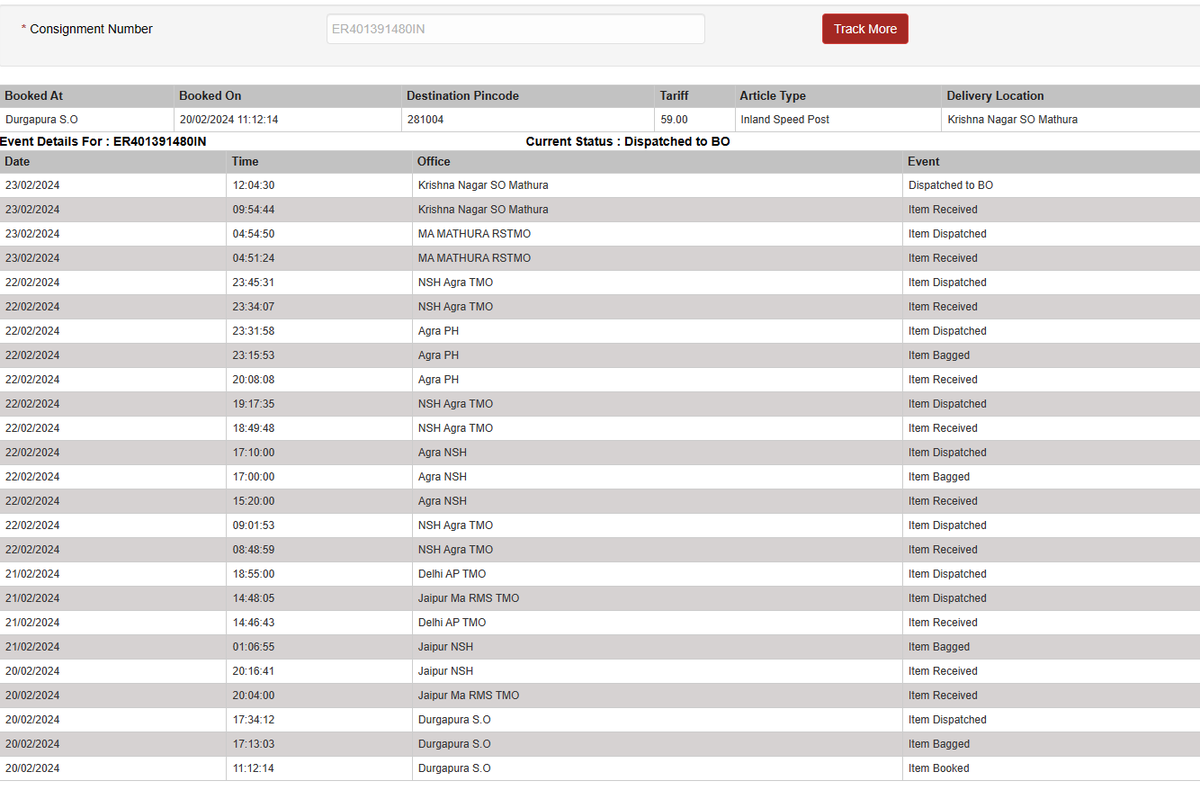
Task: Select time 23:31:58
Action: click(x=253, y=331)
